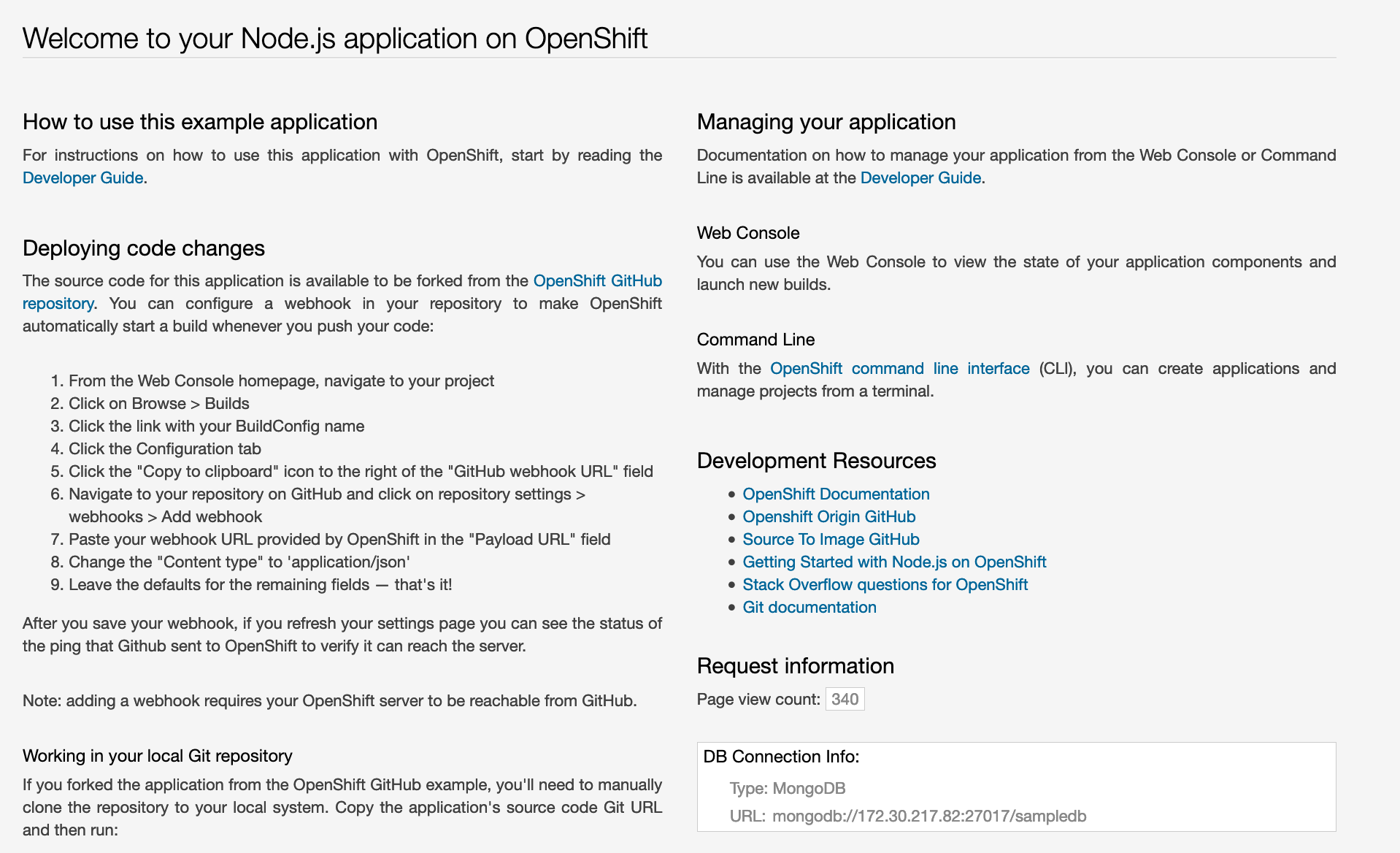1400x853 pixels.
Task: Click the Page view count label
Action: pyautogui.click(x=759, y=699)
